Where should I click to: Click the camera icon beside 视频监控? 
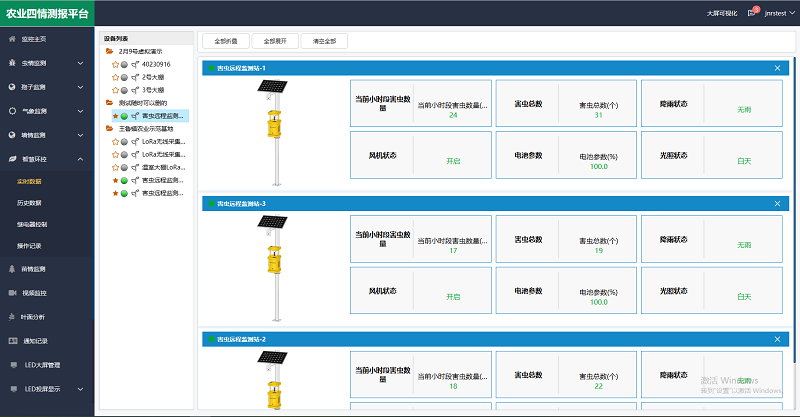tap(12, 292)
